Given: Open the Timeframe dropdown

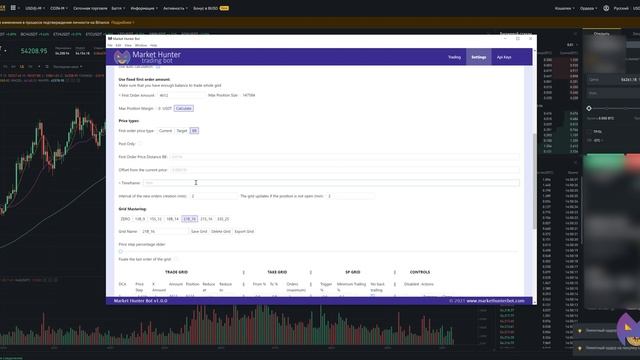Looking at the screenshot, I should click(331, 183).
